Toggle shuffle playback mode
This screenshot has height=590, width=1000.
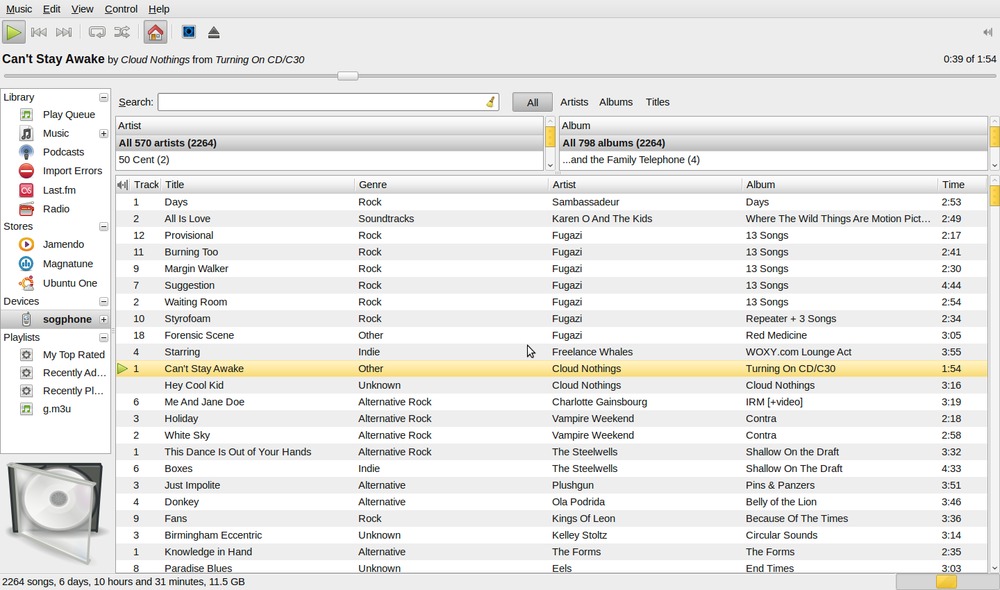click(x=122, y=33)
